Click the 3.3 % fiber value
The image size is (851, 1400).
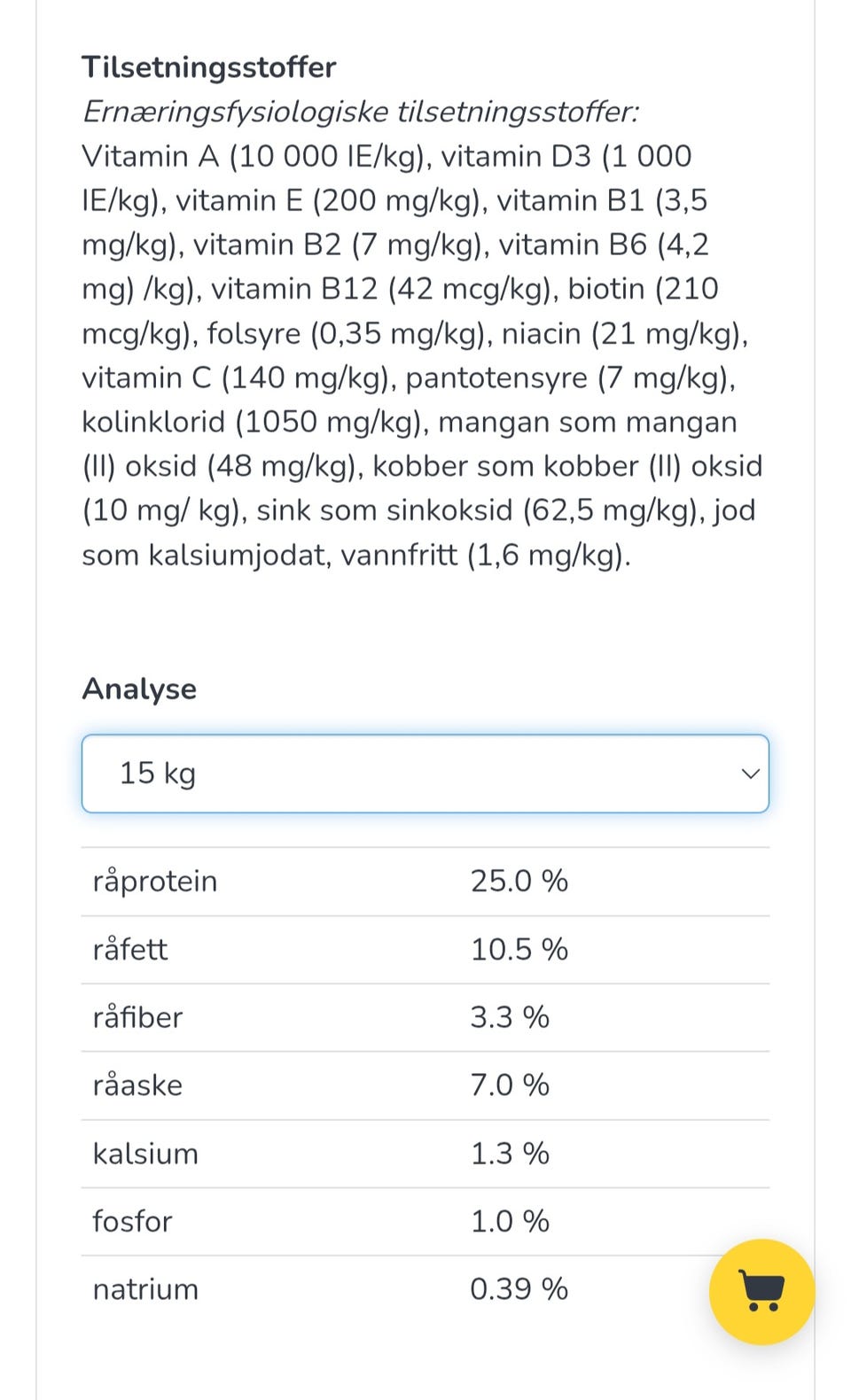click(510, 1016)
